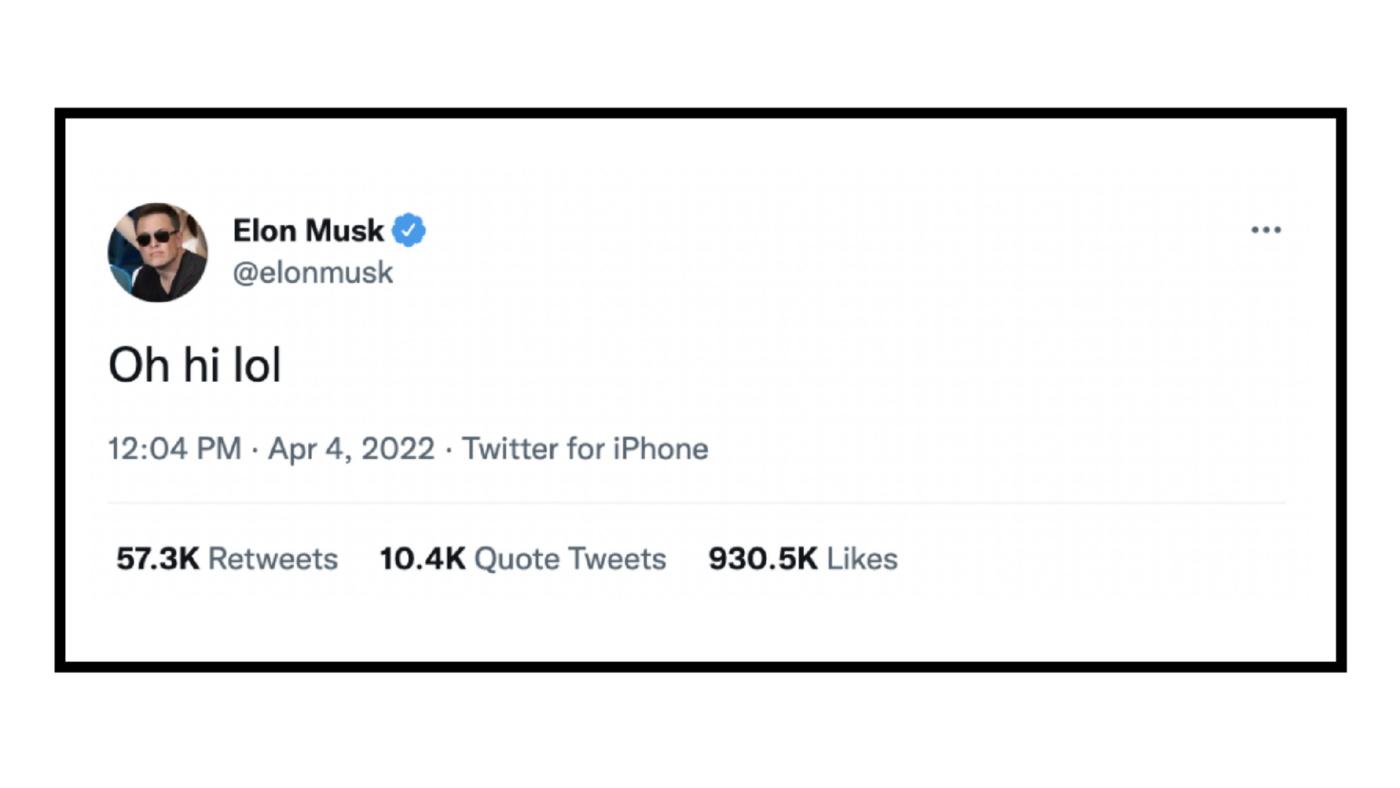The width and height of the screenshot is (1400, 788).
Task: Click the Apr 4, 2022 date
Action: tap(351, 449)
